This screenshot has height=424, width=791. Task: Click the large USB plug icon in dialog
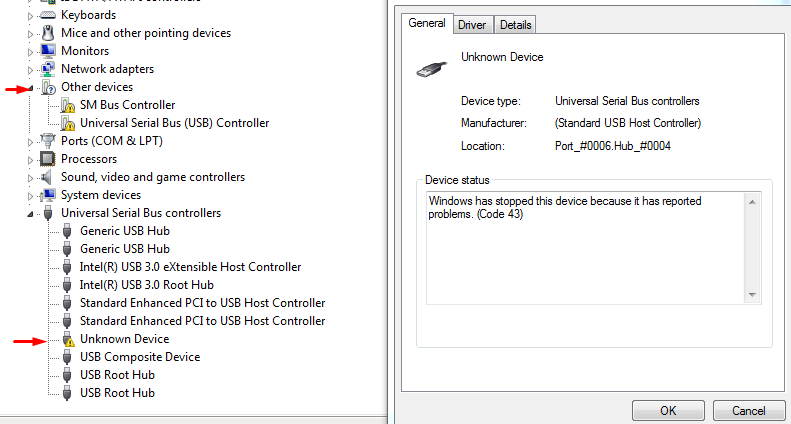(x=431, y=68)
